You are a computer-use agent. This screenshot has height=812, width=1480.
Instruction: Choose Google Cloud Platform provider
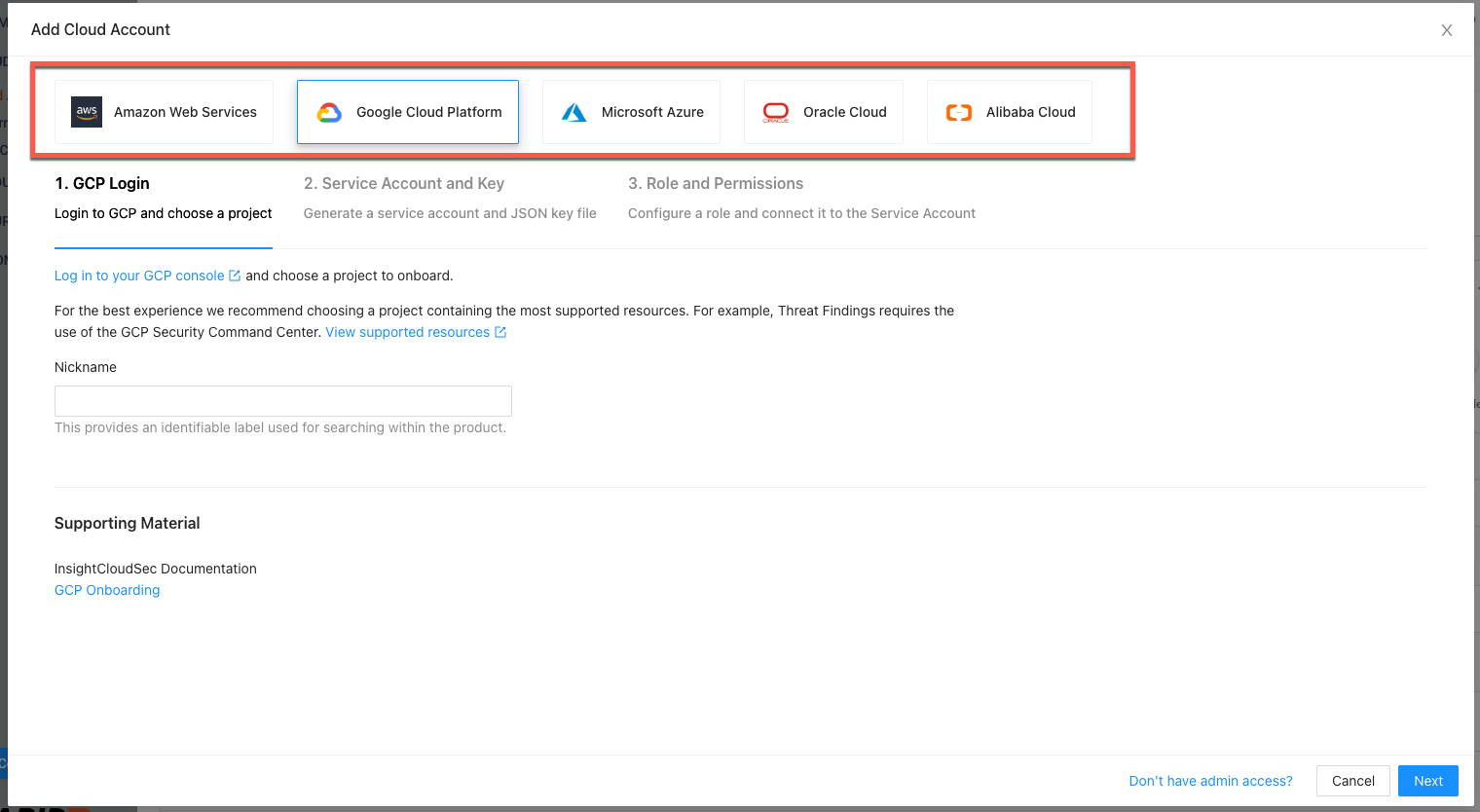408,112
